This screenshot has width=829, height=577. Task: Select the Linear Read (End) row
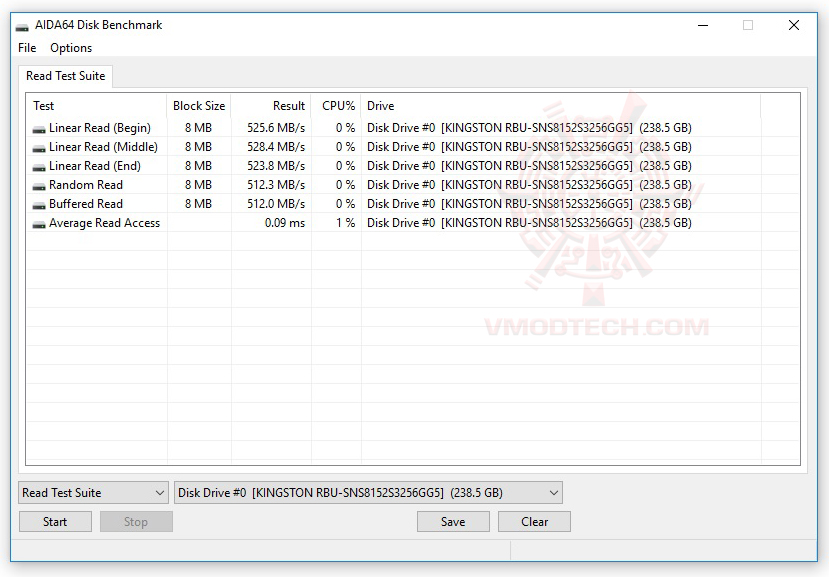point(413,166)
